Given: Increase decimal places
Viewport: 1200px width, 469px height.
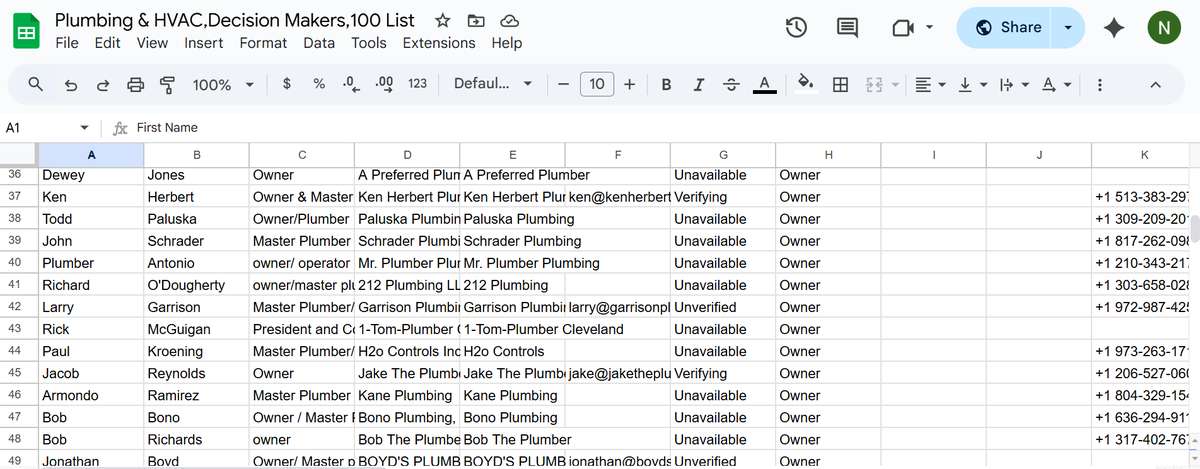Looking at the screenshot, I should pyautogui.click(x=384, y=85).
